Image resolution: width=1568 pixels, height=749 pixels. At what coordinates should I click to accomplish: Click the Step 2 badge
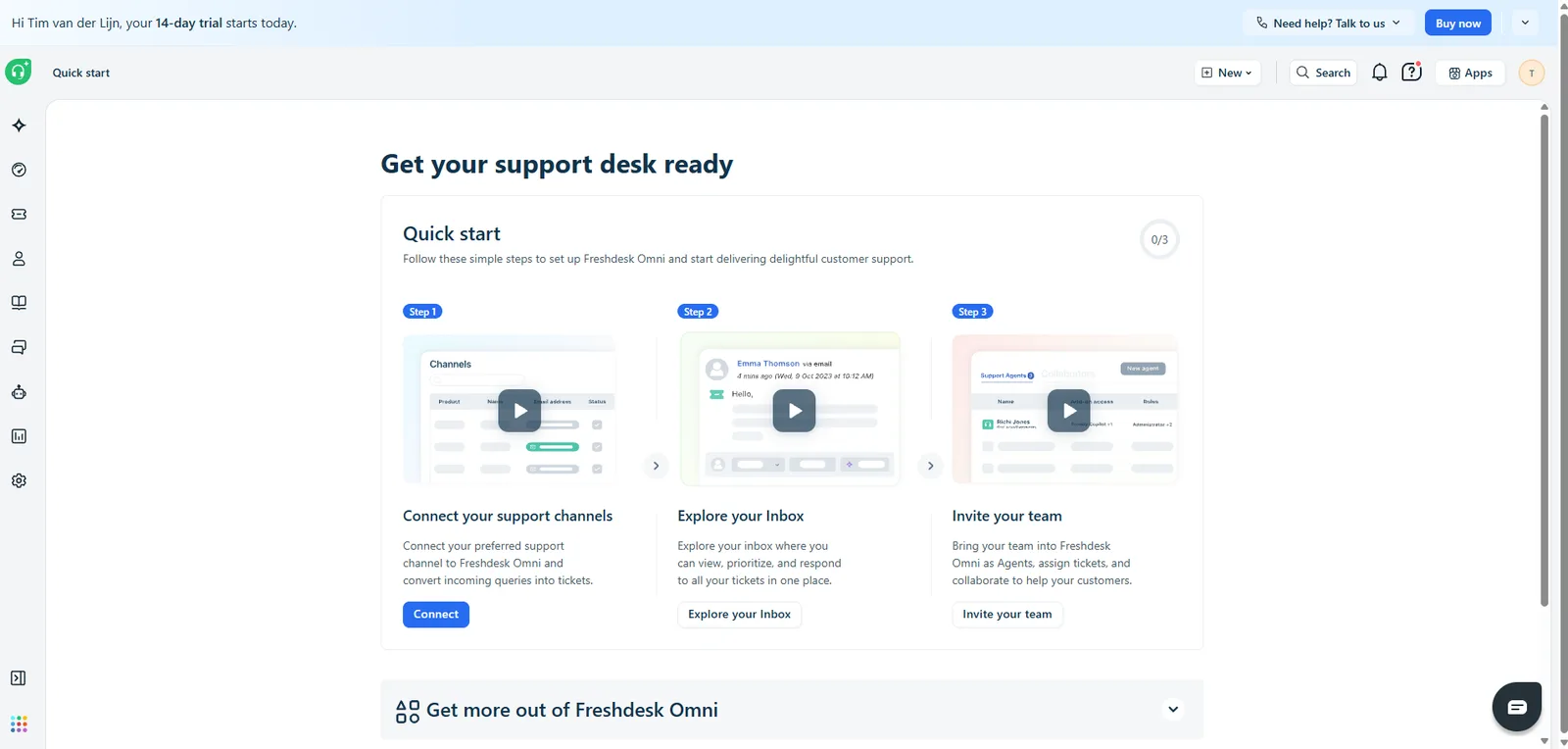(698, 312)
